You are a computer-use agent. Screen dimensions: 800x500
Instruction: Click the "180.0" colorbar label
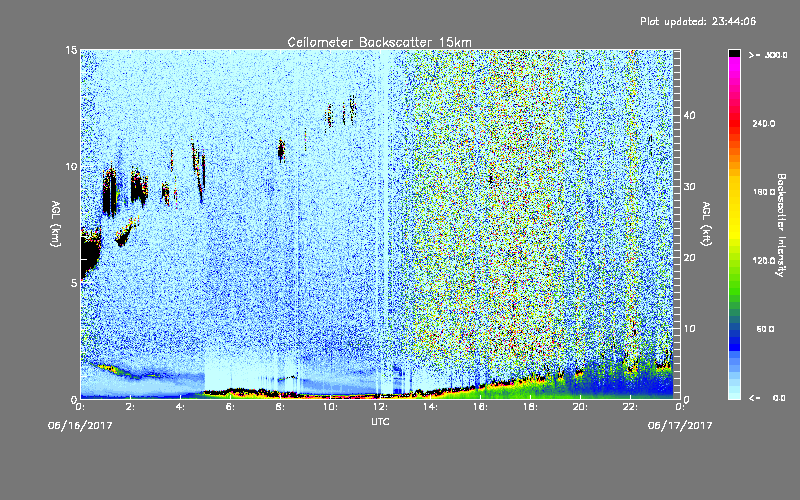(x=764, y=192)
